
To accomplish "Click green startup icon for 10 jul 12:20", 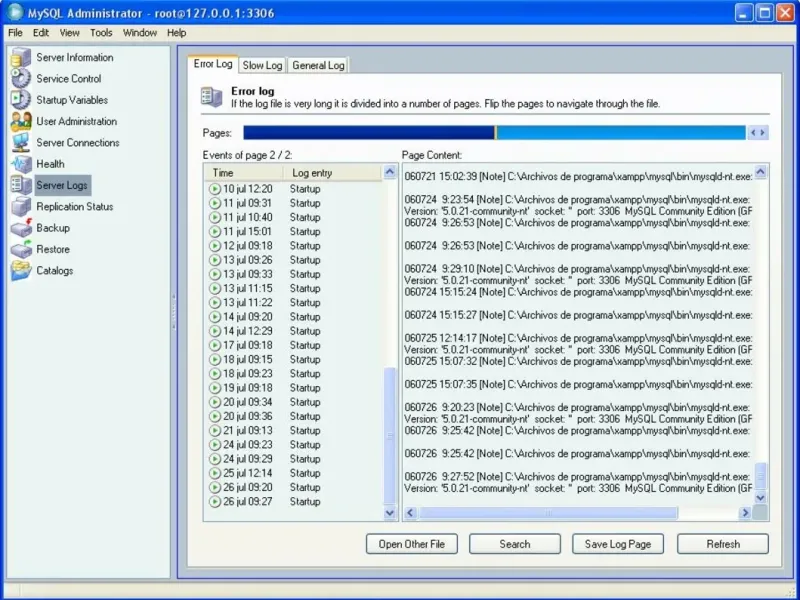I will tap(215, 189).
